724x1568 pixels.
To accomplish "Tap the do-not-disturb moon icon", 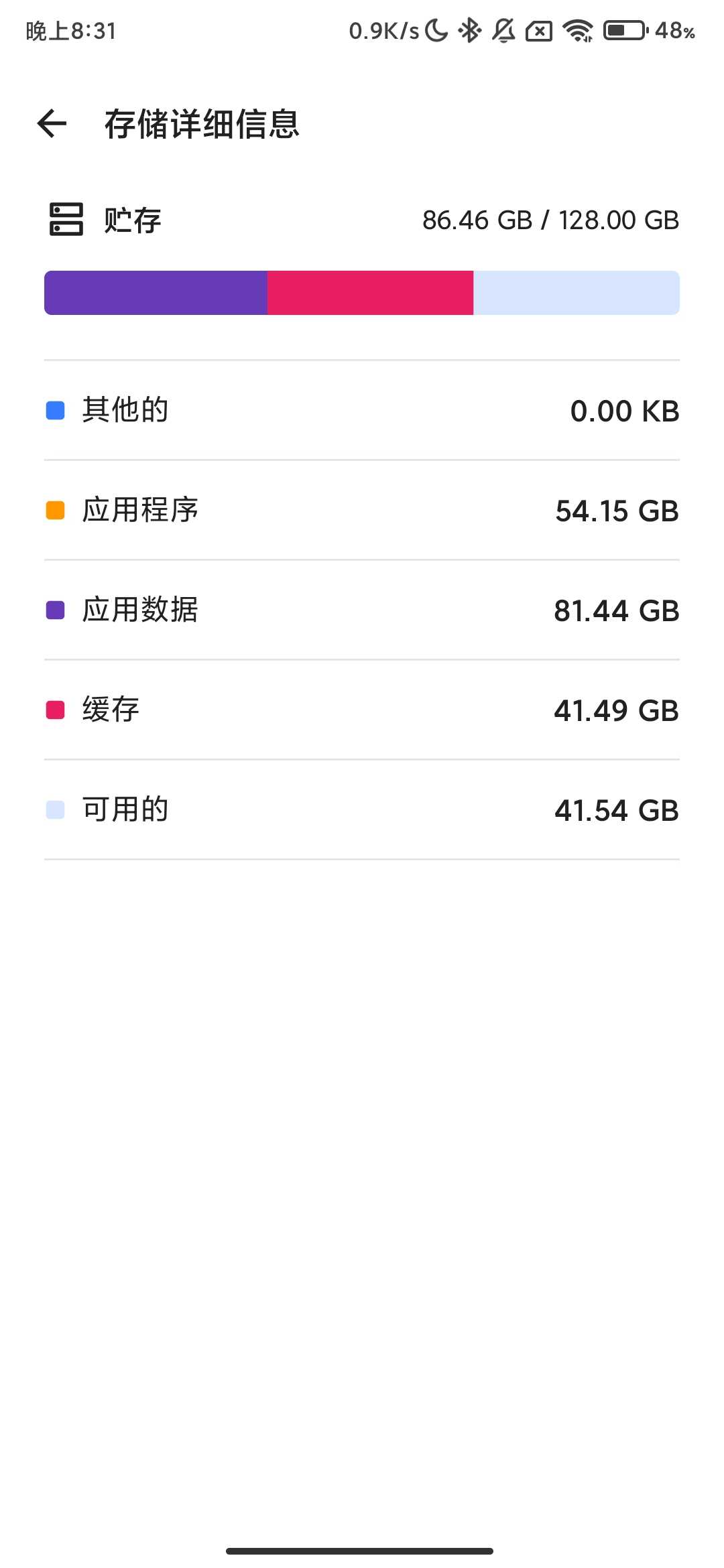I will point(436,31).
